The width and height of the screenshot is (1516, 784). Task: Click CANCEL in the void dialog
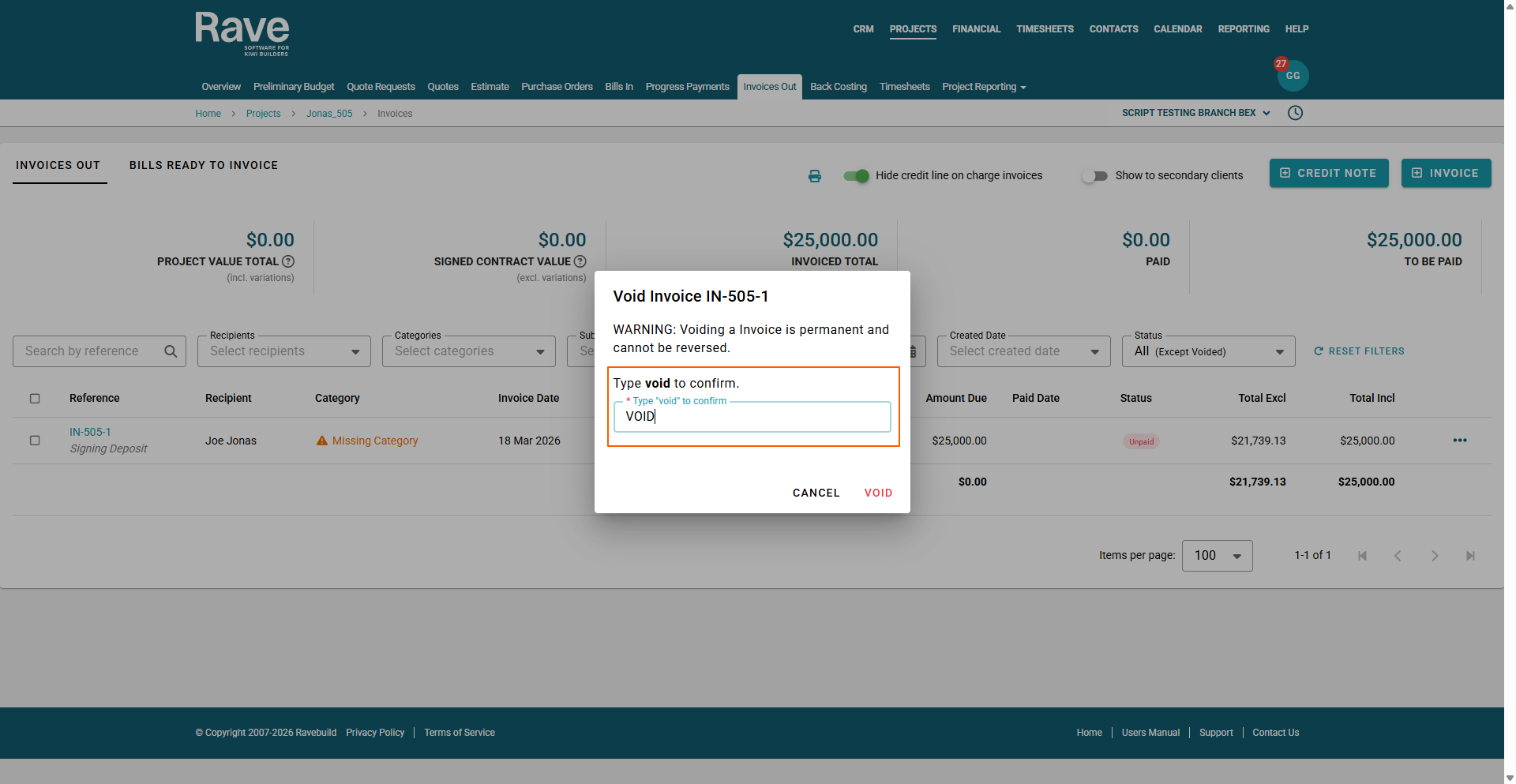(816, 493)
